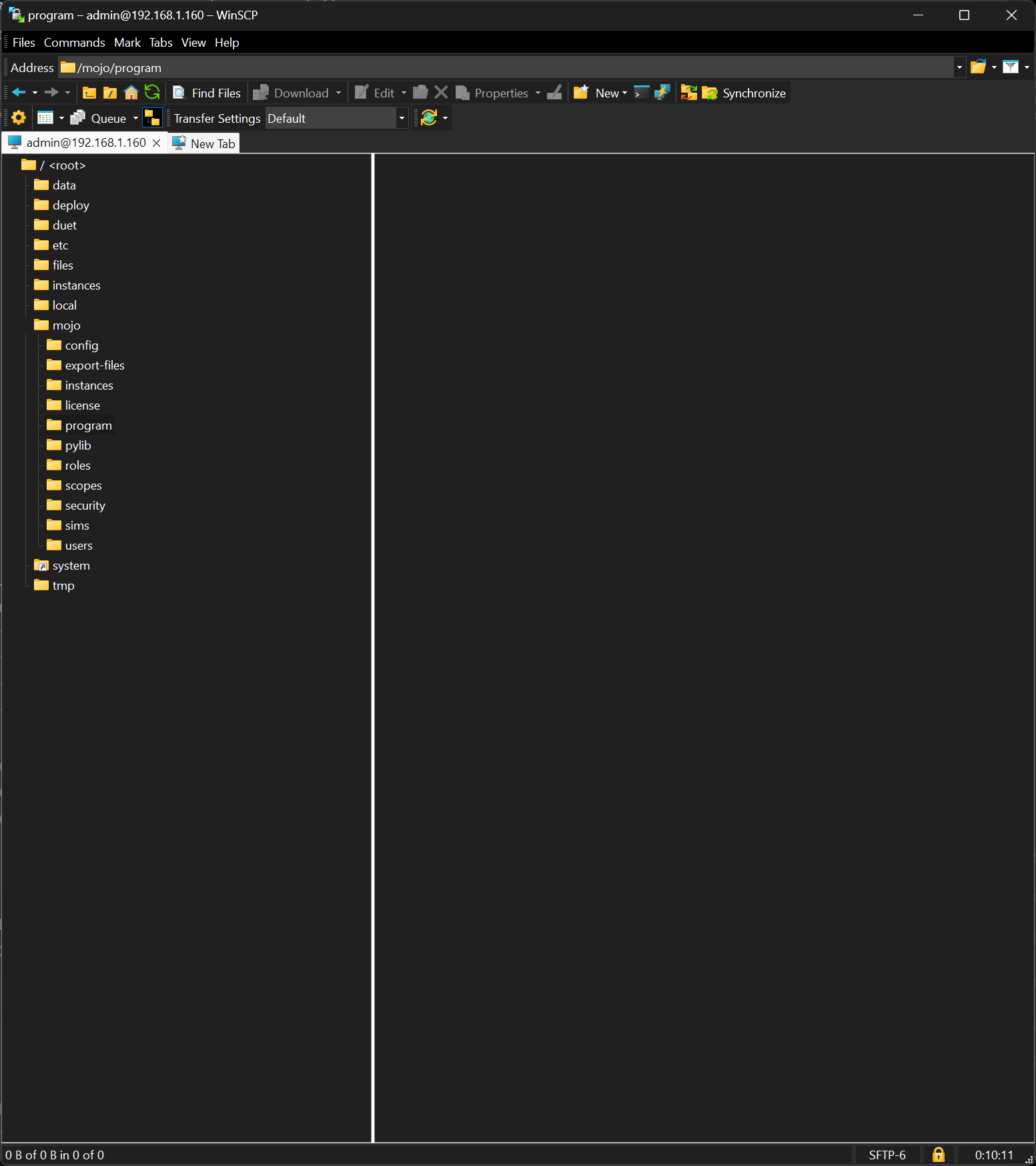Expand the view style dropdown arrow
Viewport: 1036px width, 1166px height.
[61, 118]
